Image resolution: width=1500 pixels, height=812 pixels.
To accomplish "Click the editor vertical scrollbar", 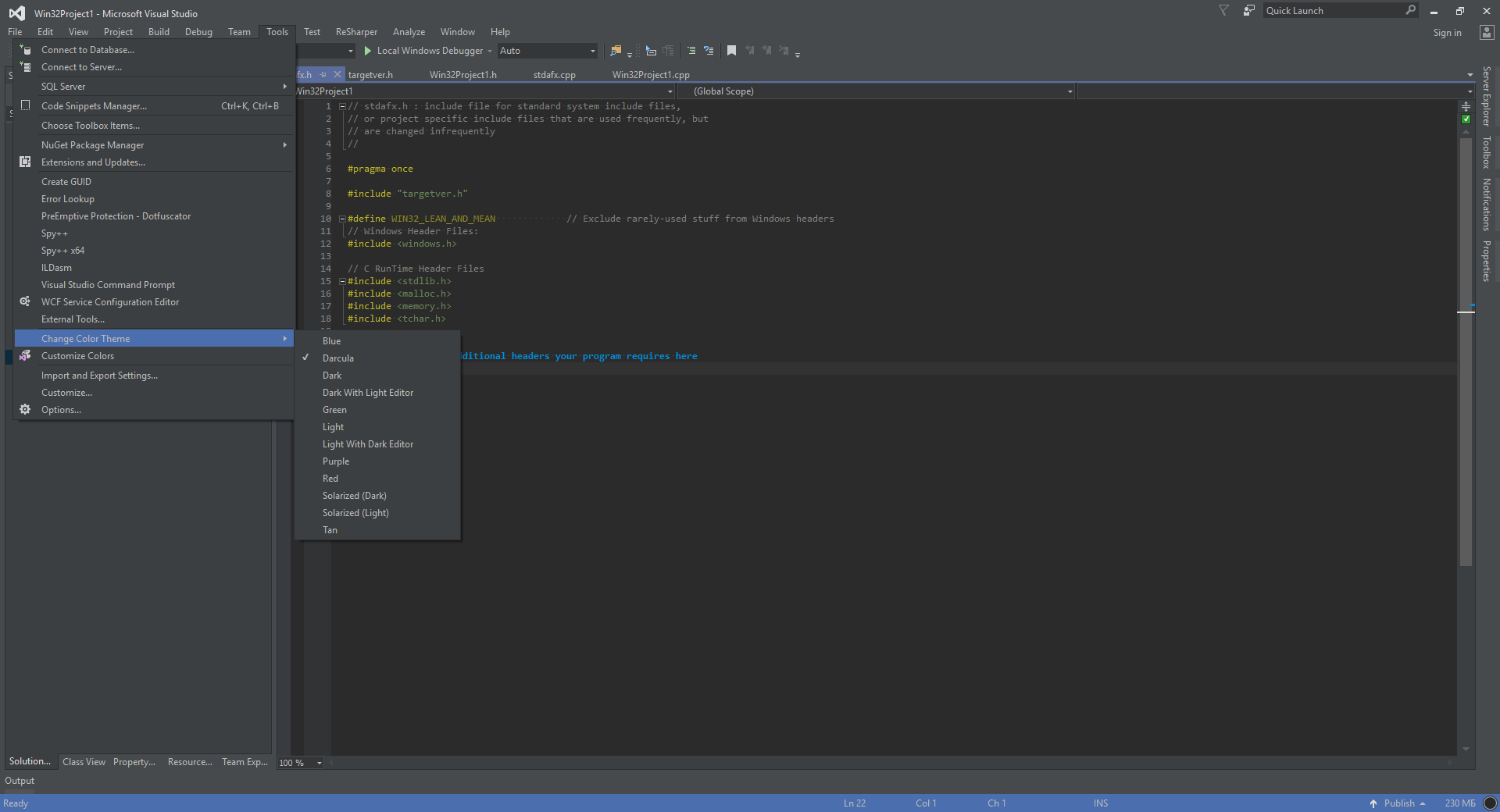I will pos(1466,351).
